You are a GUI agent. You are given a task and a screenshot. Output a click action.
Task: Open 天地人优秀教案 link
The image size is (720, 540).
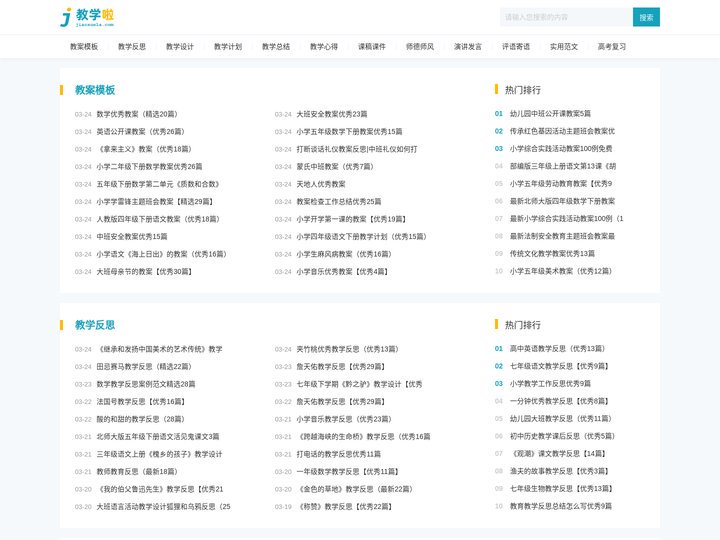(321, 184)
